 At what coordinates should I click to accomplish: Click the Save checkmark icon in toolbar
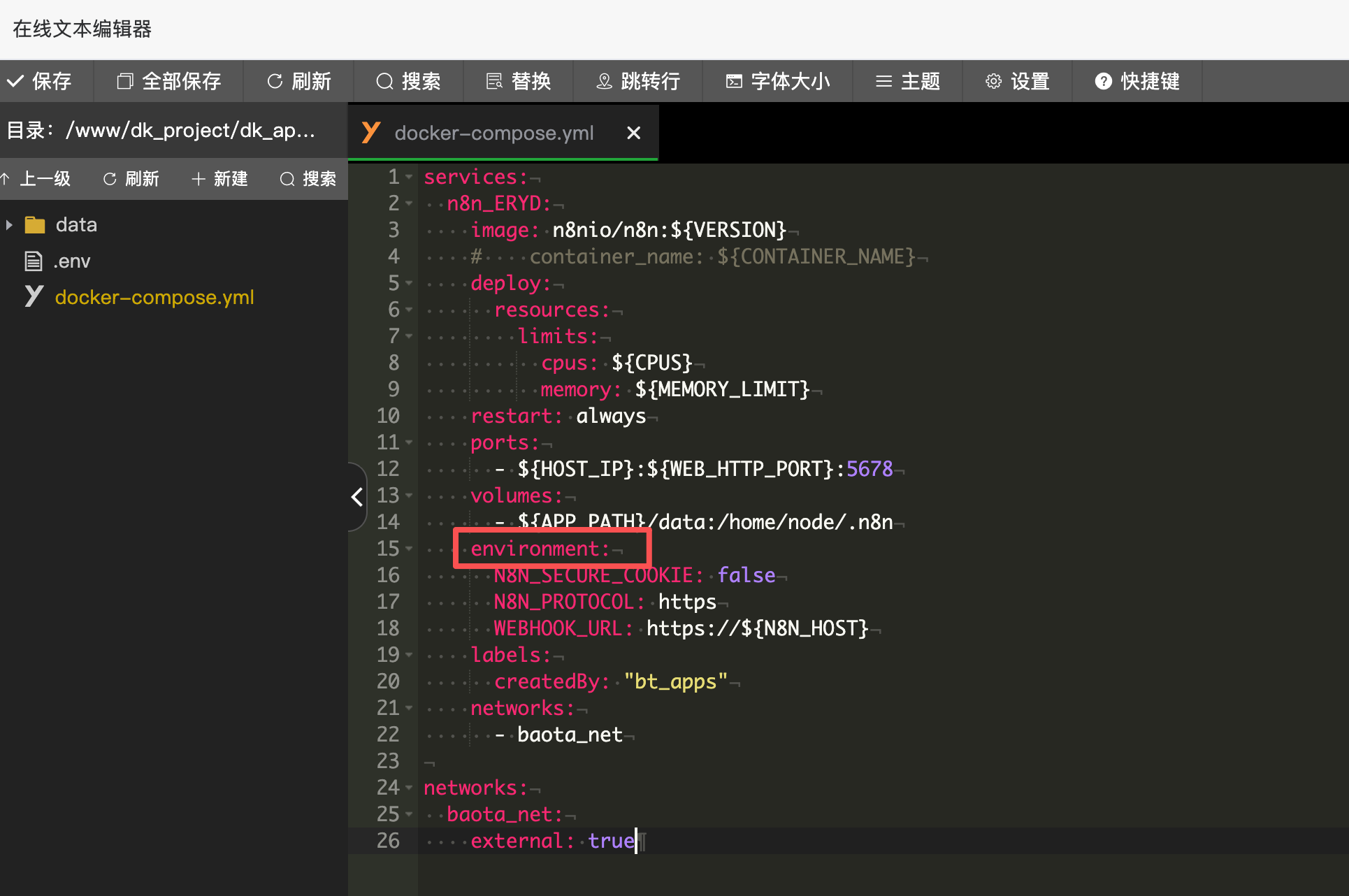(x=16, y=82)
